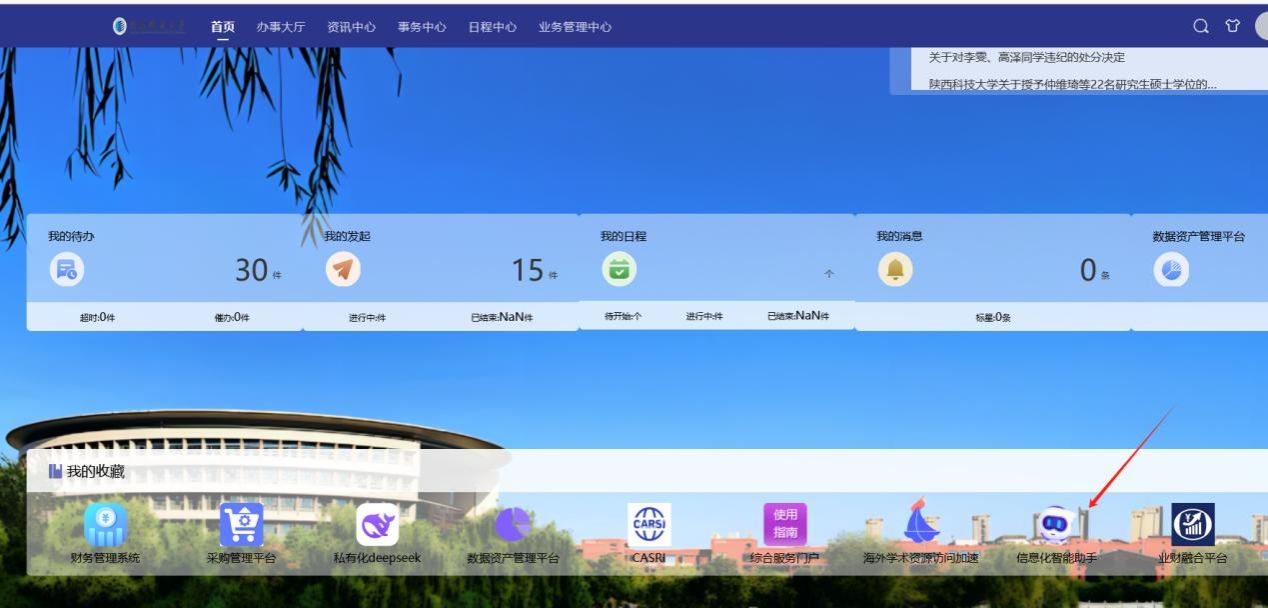Launch the 私有化deepseek whale icon
1268x608 pixels.
click(x=377, y=525)
